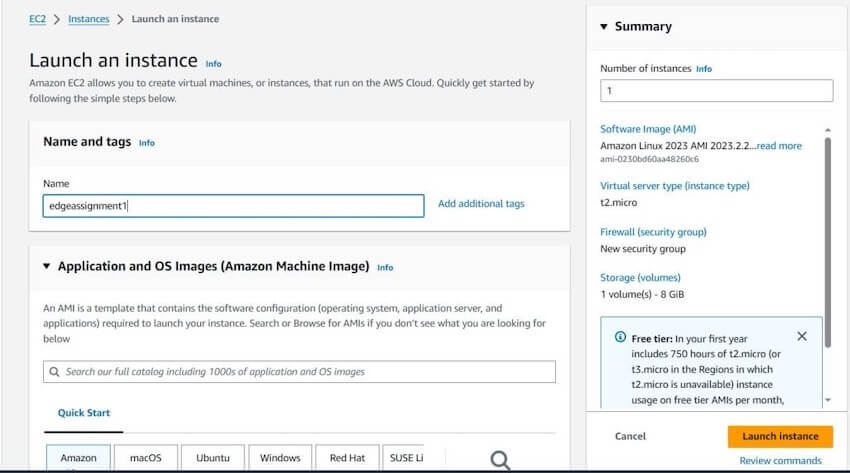850x473 pixels.
Task: Choose the Red Hat AMI tile
Action: 347,458
